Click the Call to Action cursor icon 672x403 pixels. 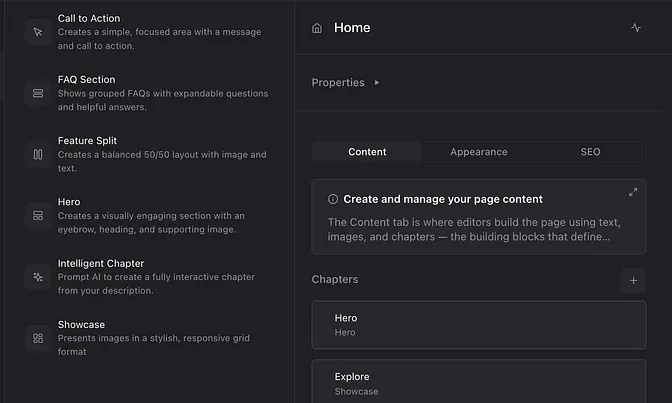tap(38, 32)
